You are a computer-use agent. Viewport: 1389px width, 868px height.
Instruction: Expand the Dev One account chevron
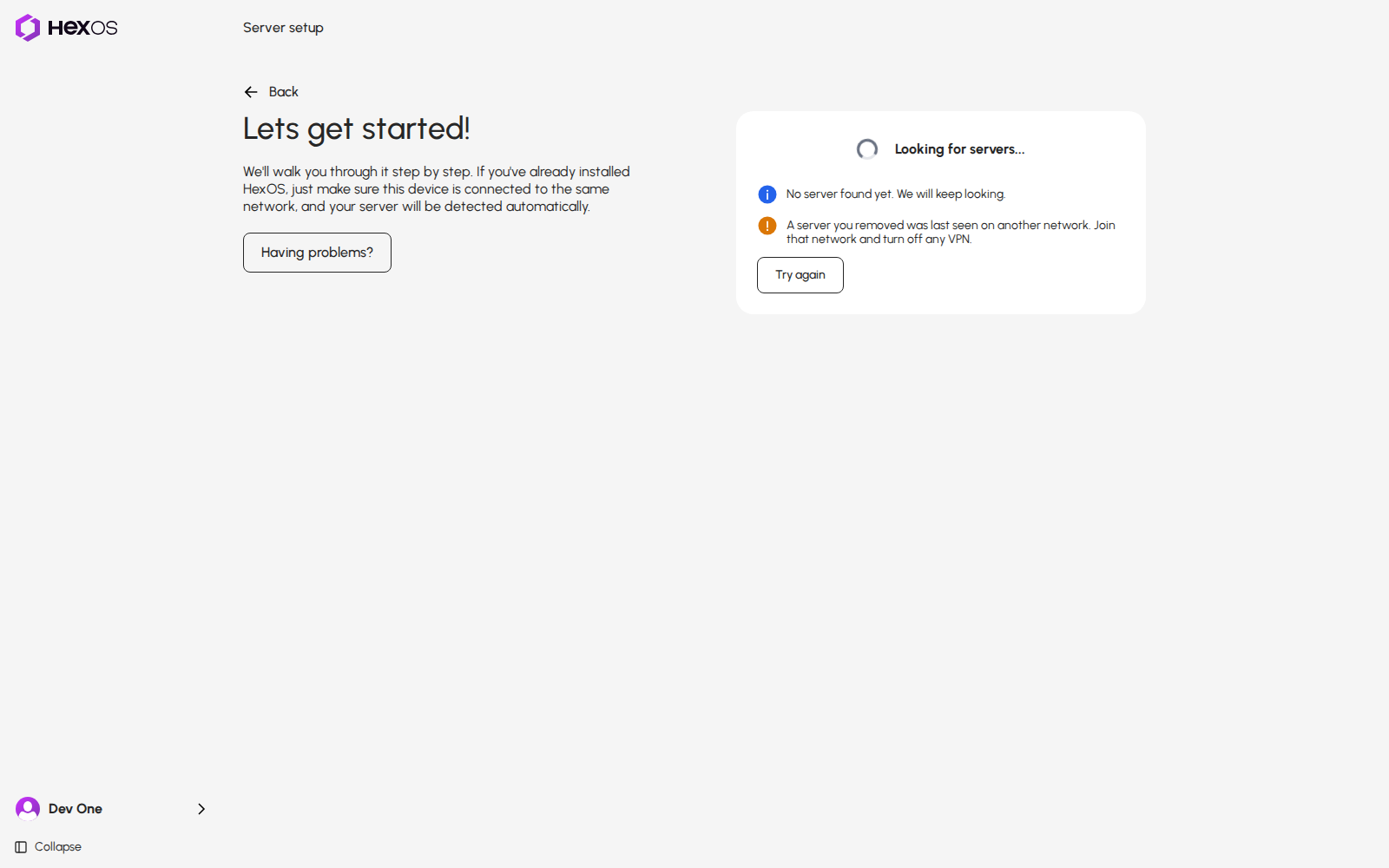(201, 809)
